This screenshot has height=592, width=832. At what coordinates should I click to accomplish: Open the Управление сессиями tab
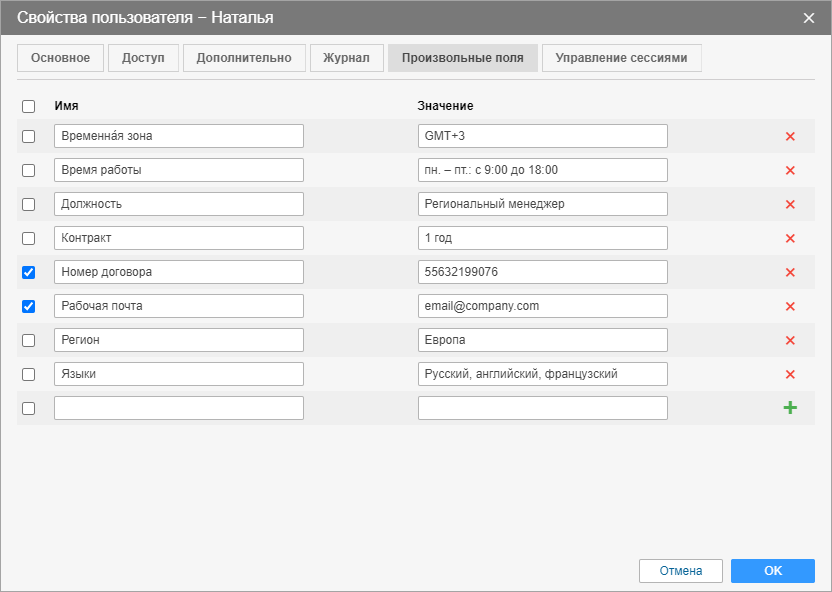click(621, 58)
